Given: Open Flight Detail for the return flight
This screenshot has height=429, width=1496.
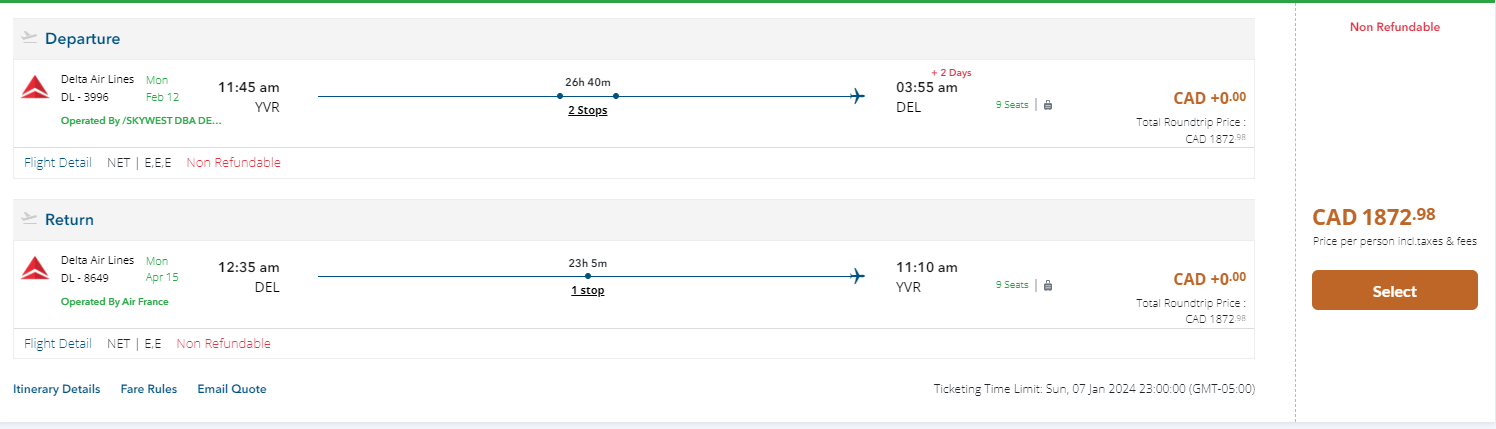Looking at the screenshot, I should (x=58, y=343).
